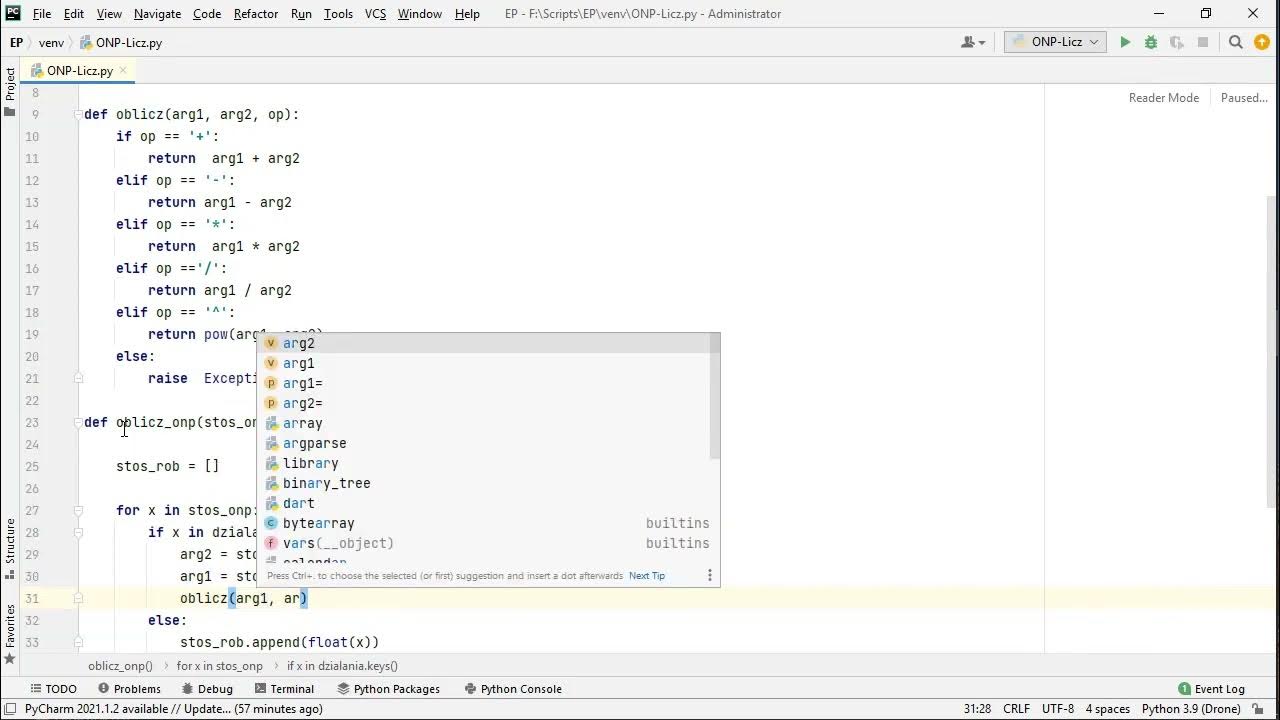
Task: Click PyCharm 2021.1.2 available update message
Action: click(174, 709)
